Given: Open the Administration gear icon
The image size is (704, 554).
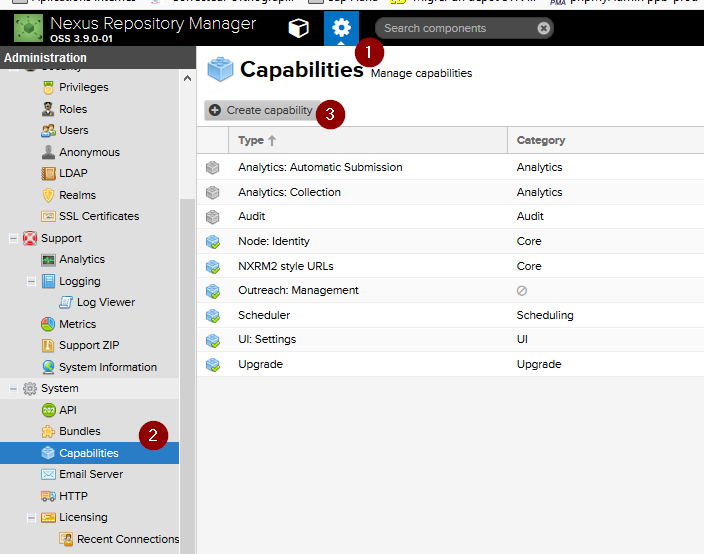Looking at the screenshot, I should click(341, 28).
